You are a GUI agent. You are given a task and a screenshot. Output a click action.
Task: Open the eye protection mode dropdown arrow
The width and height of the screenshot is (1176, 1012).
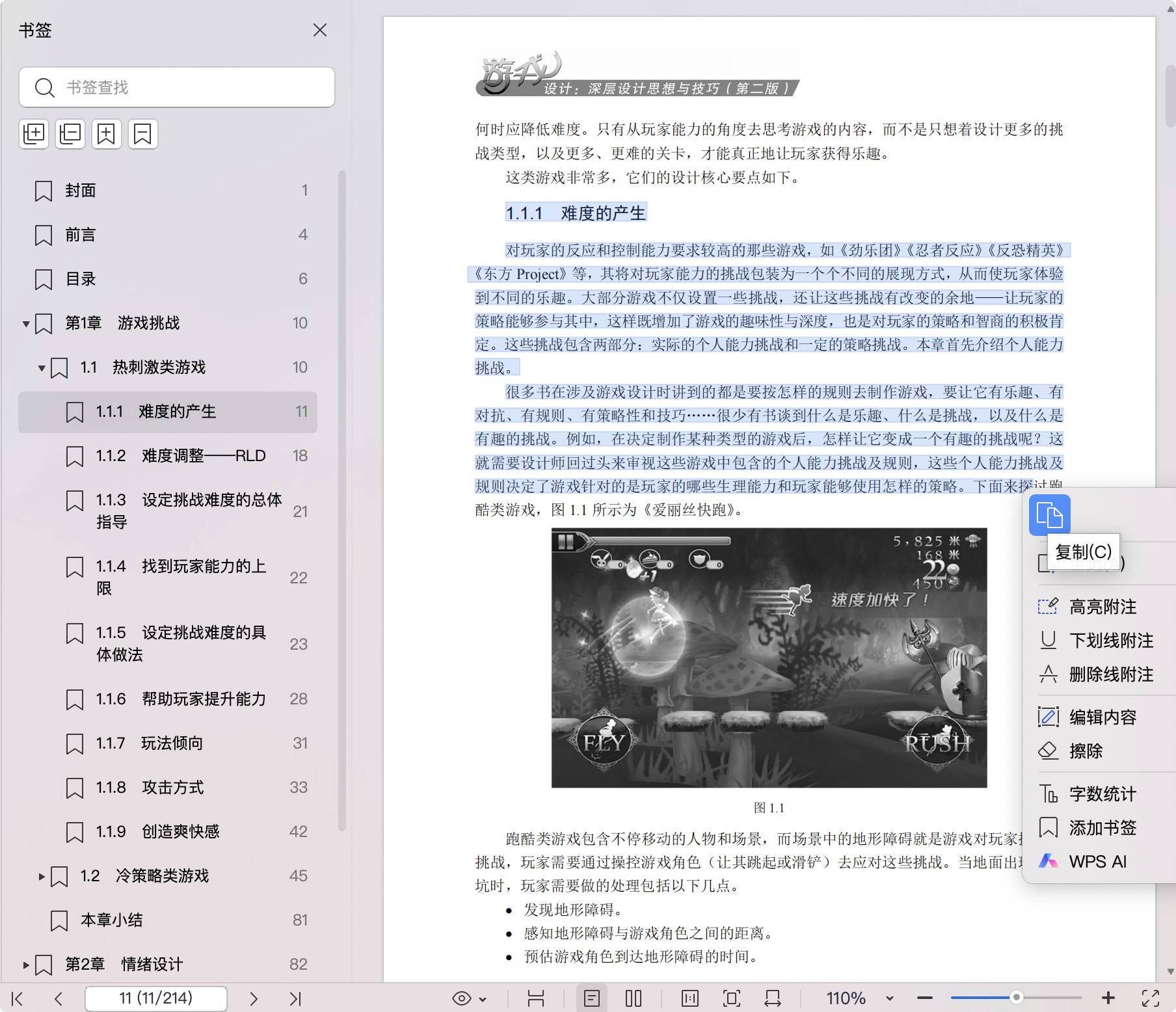483,999
